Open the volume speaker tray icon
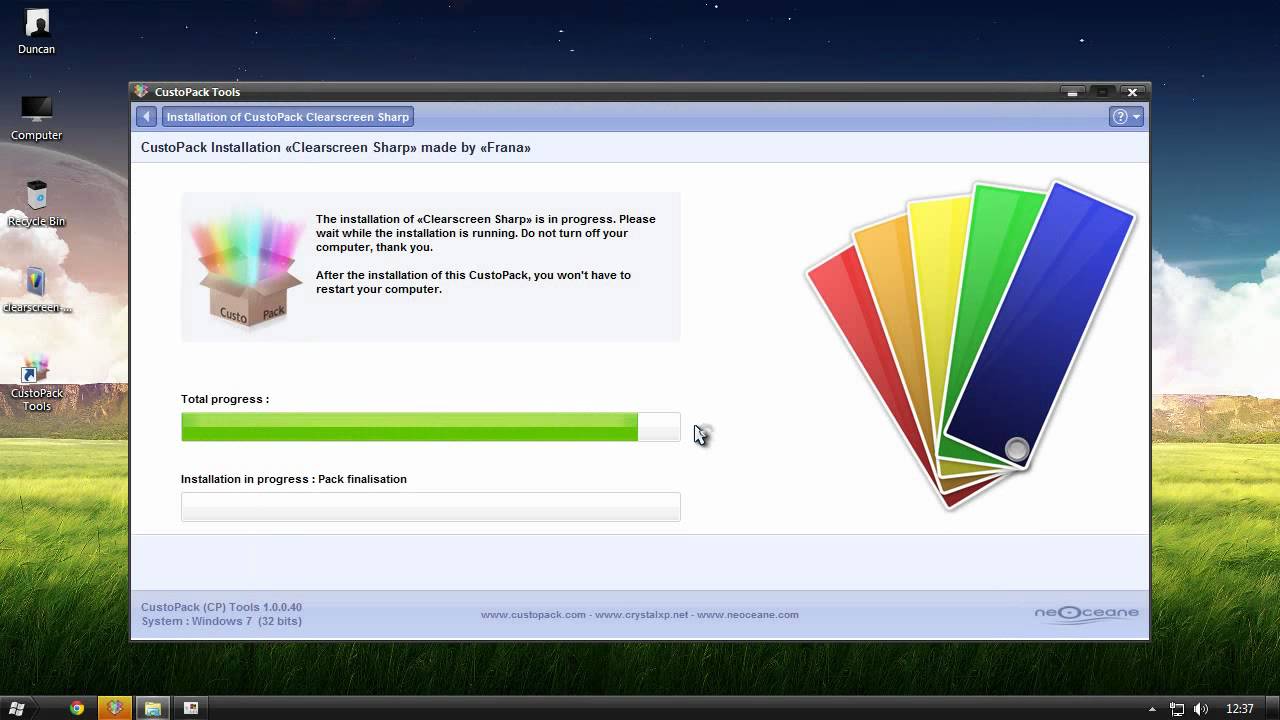Image resolution: width=1280 pixels, height=720 pixels. click(1202, 709)
